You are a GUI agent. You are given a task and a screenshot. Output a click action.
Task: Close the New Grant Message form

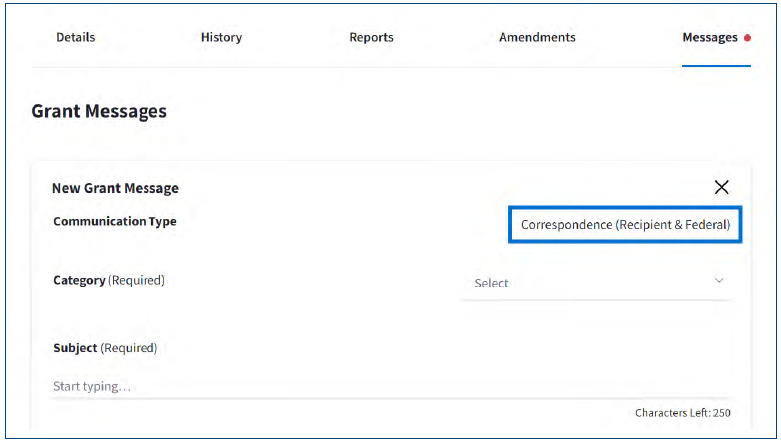click(721, 187)
